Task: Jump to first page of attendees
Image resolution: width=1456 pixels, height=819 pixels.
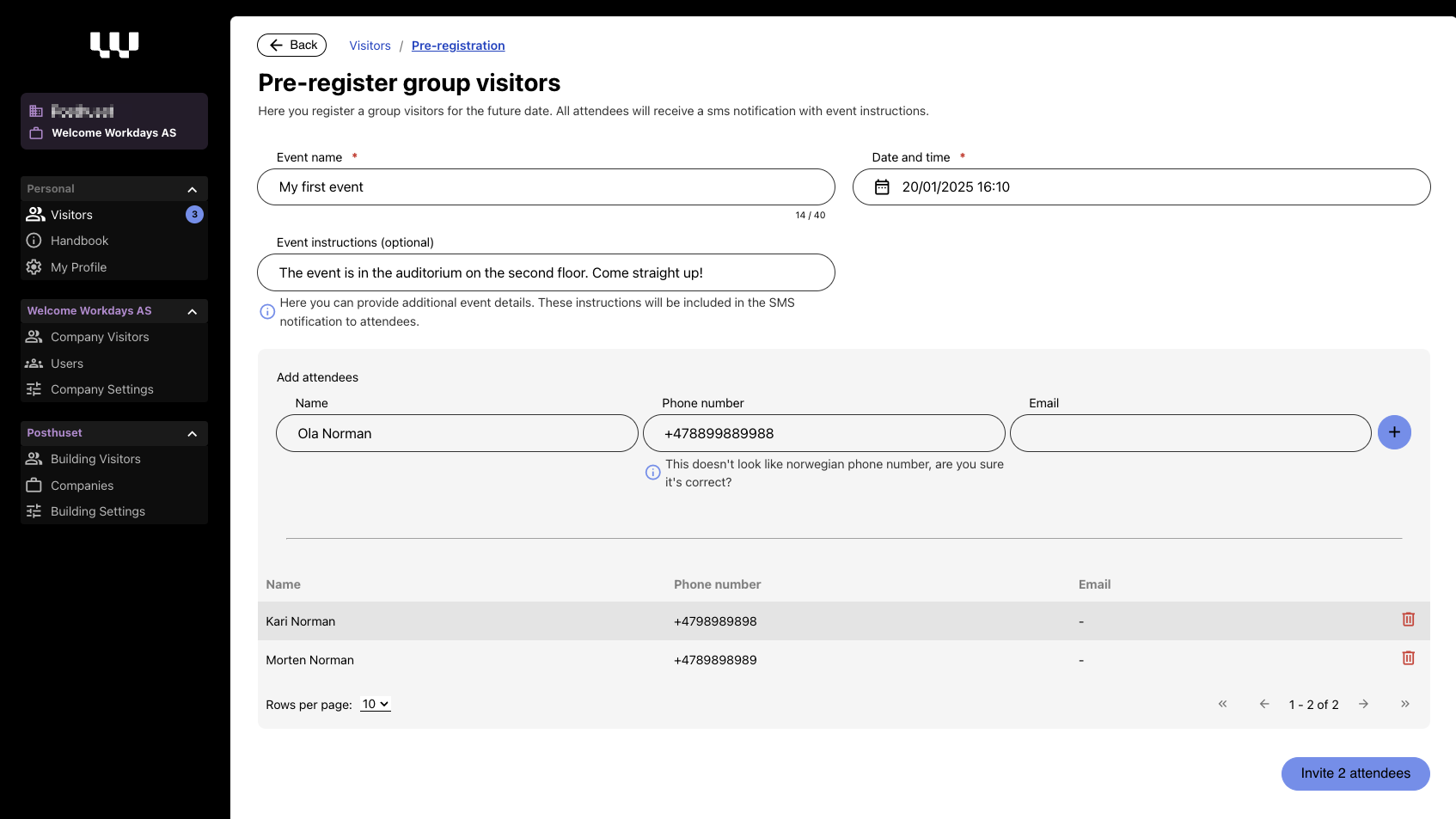Action: pos(1222,704)
